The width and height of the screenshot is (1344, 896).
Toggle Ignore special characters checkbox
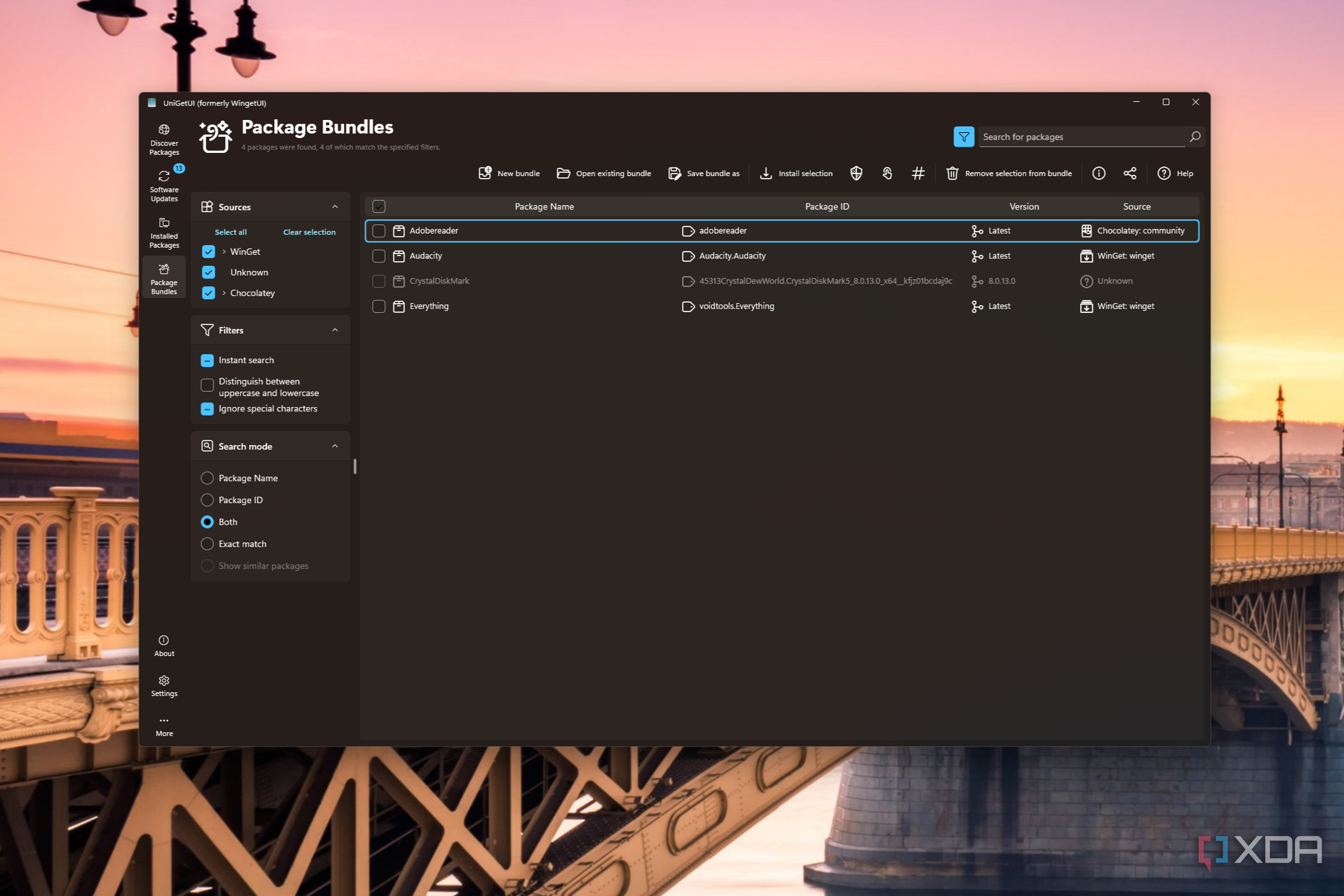[x=207, y=409]
